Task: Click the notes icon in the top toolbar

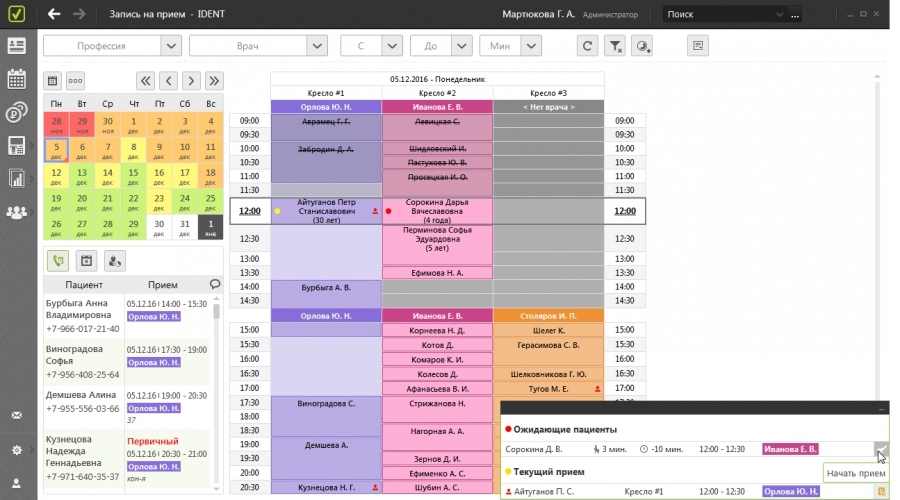Action: tap(698, 46)
